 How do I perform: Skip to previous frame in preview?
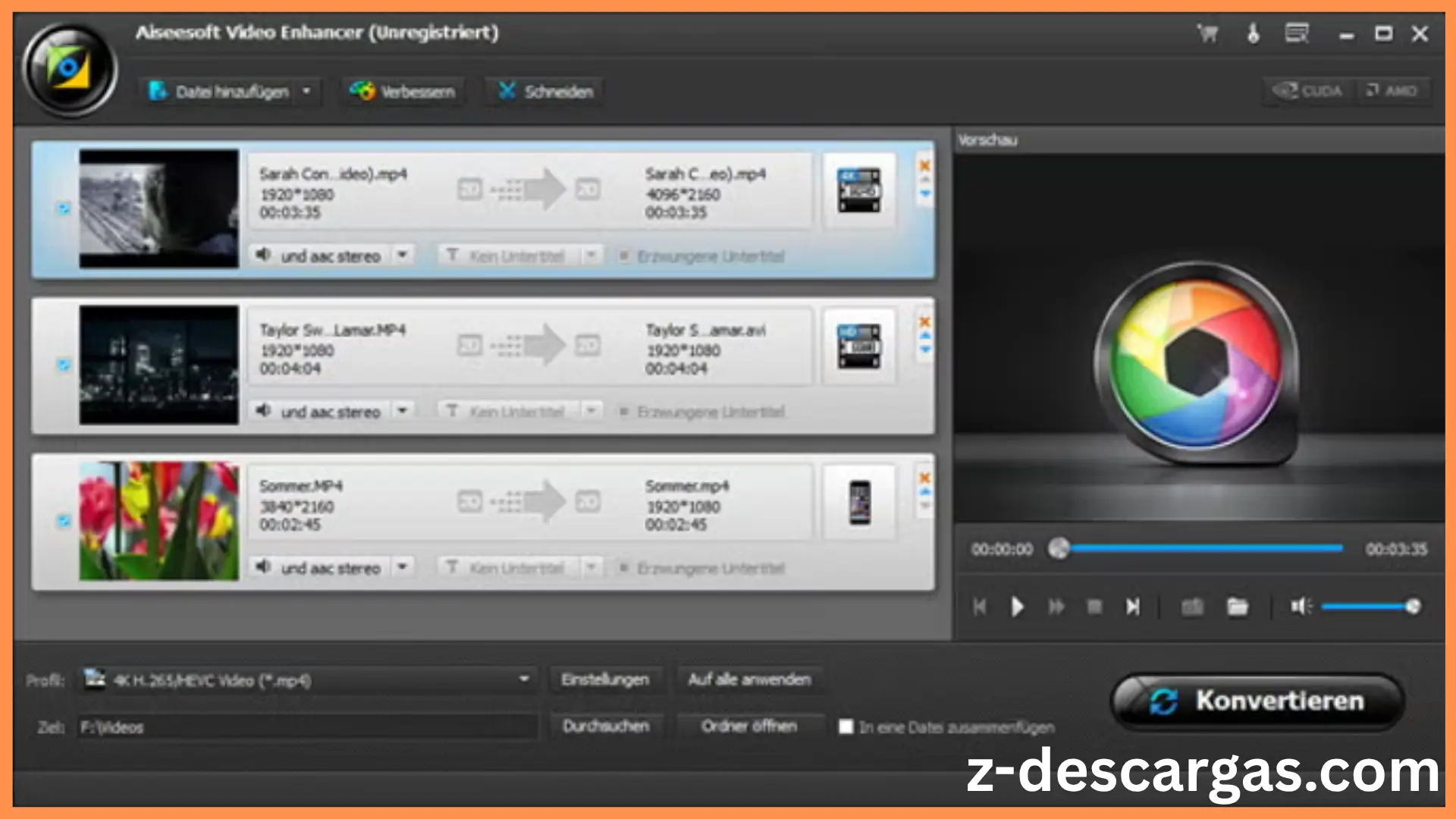[x=979, y=607]
